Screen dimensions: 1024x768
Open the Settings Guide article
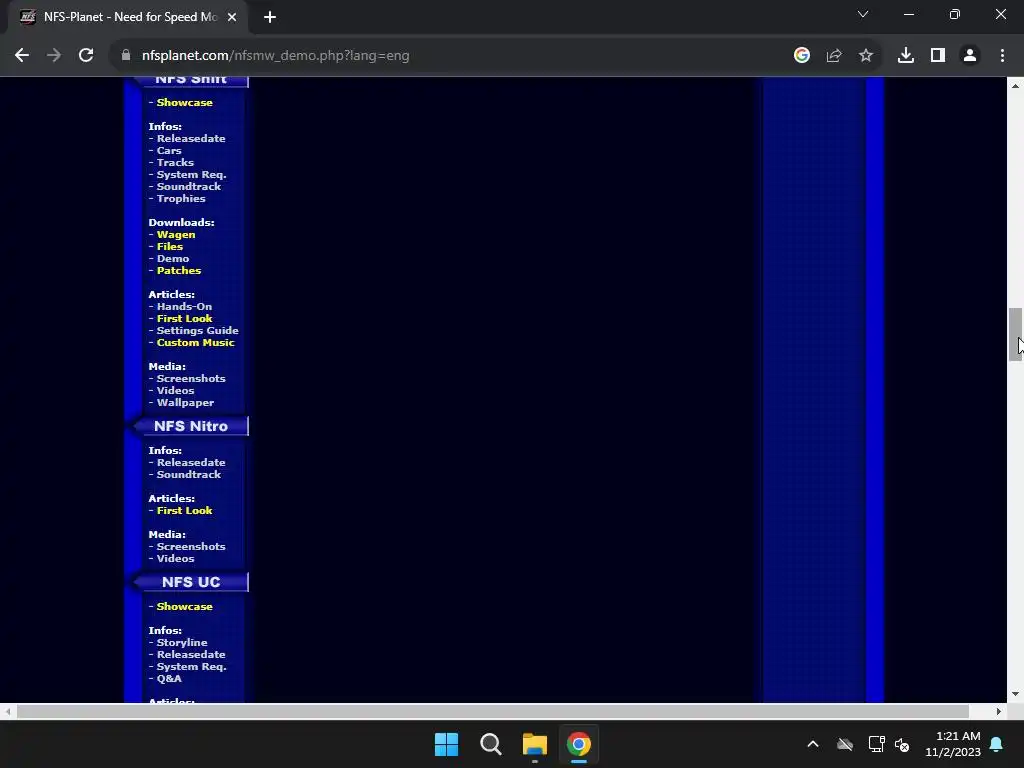[x=198, y=330]
